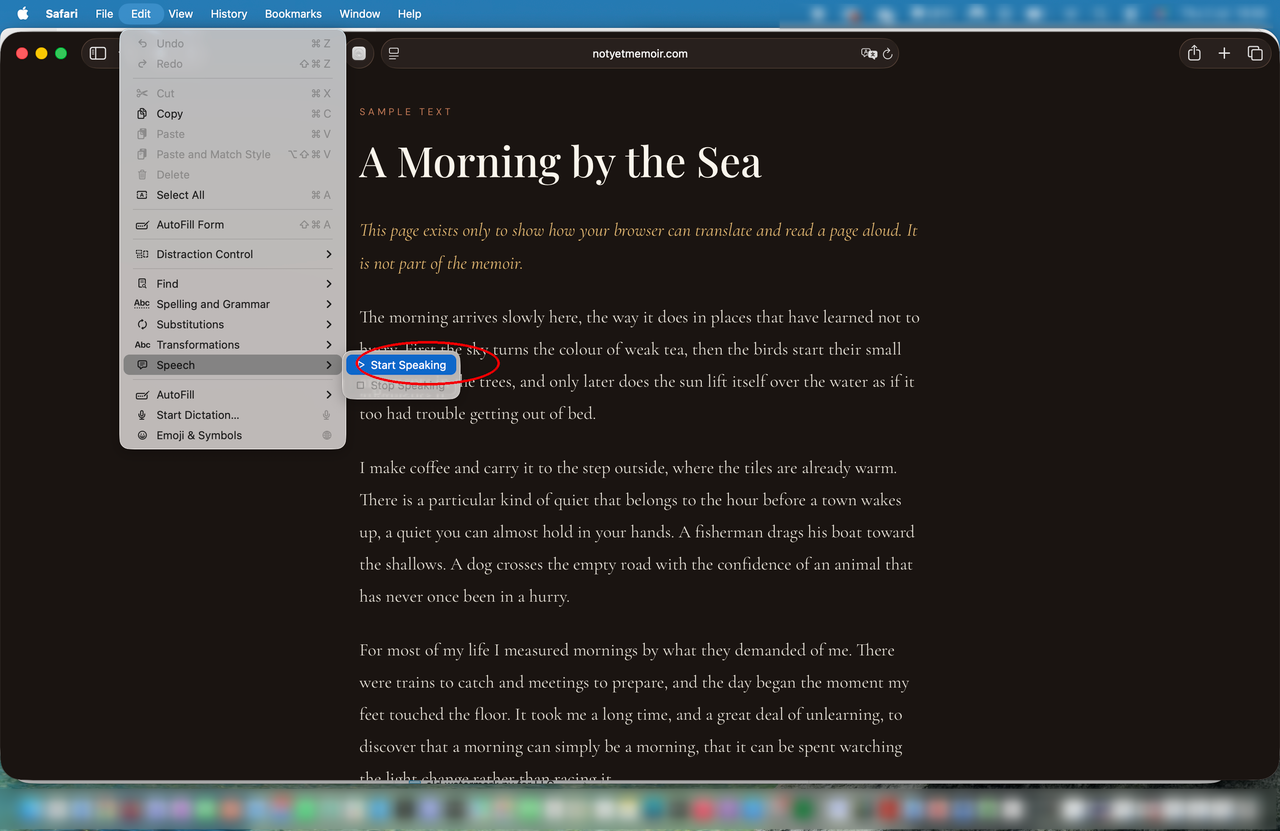Expand the Substitutions submenu
Viewport: 1280px width, 831px height.
pyautogui.click(x=233, y=324)
